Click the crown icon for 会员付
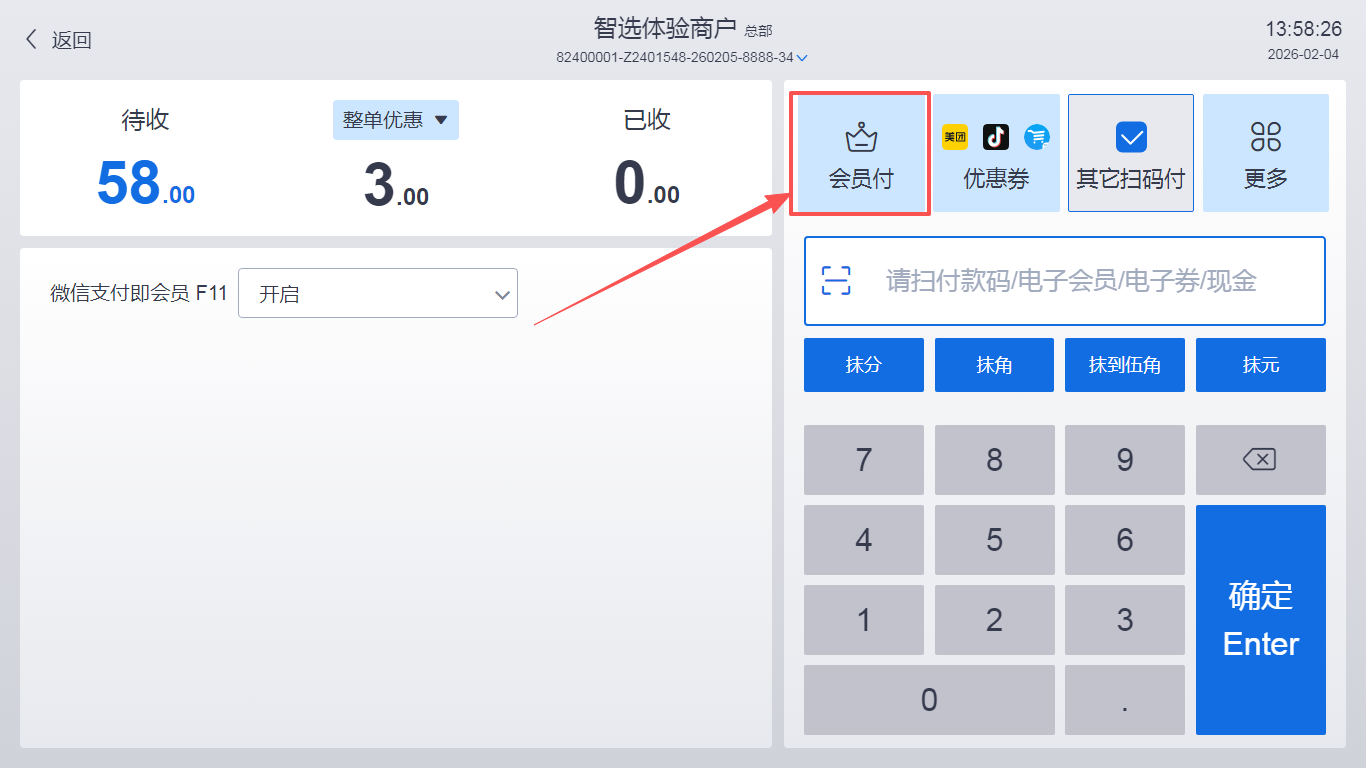 click(x=861, y=137)
